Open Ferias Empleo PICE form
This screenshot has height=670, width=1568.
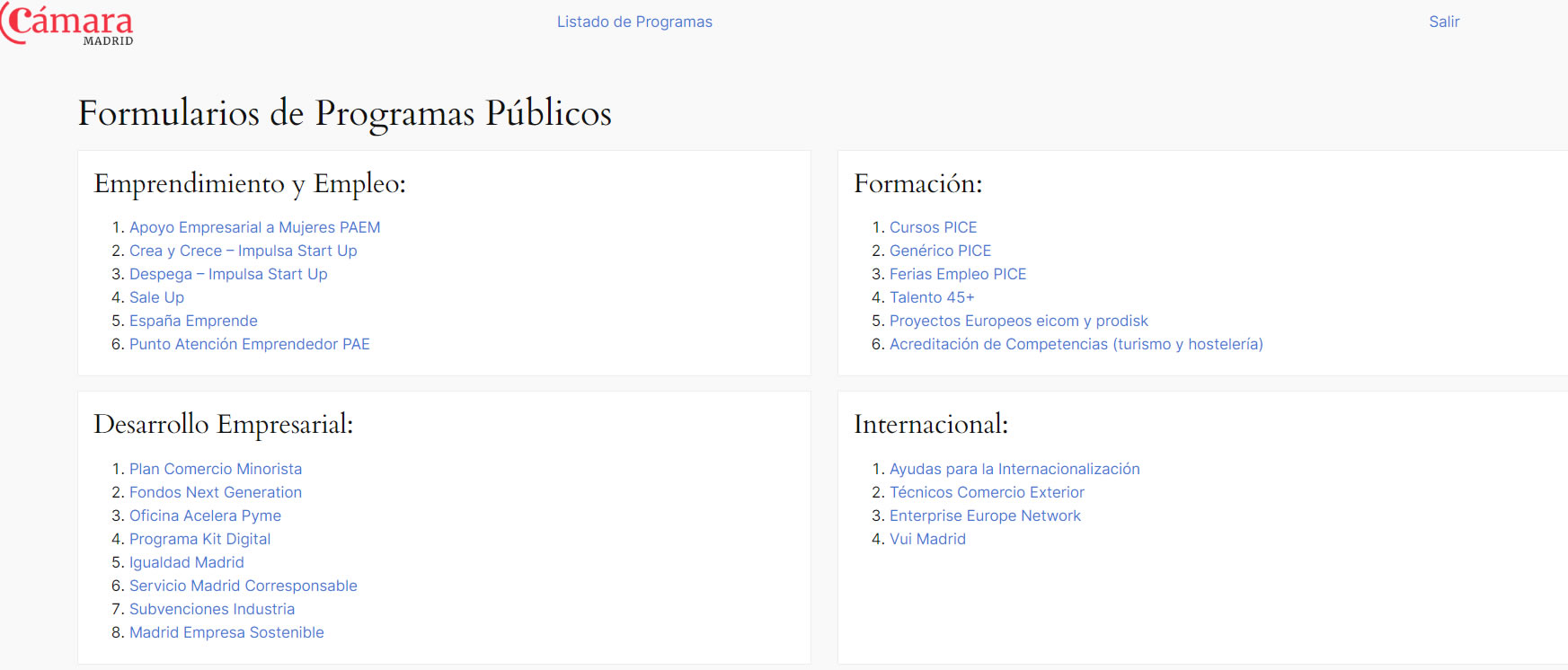[x=958, y=274]
